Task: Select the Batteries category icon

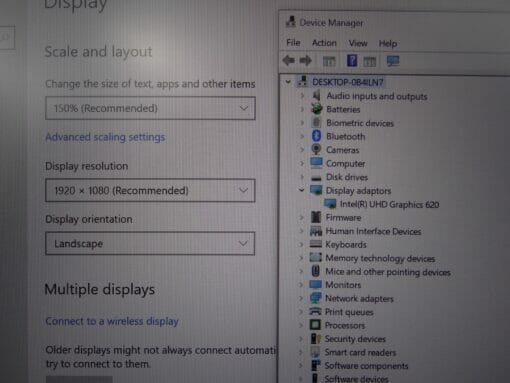Action: pyautogui.click(x=316, y=109)
